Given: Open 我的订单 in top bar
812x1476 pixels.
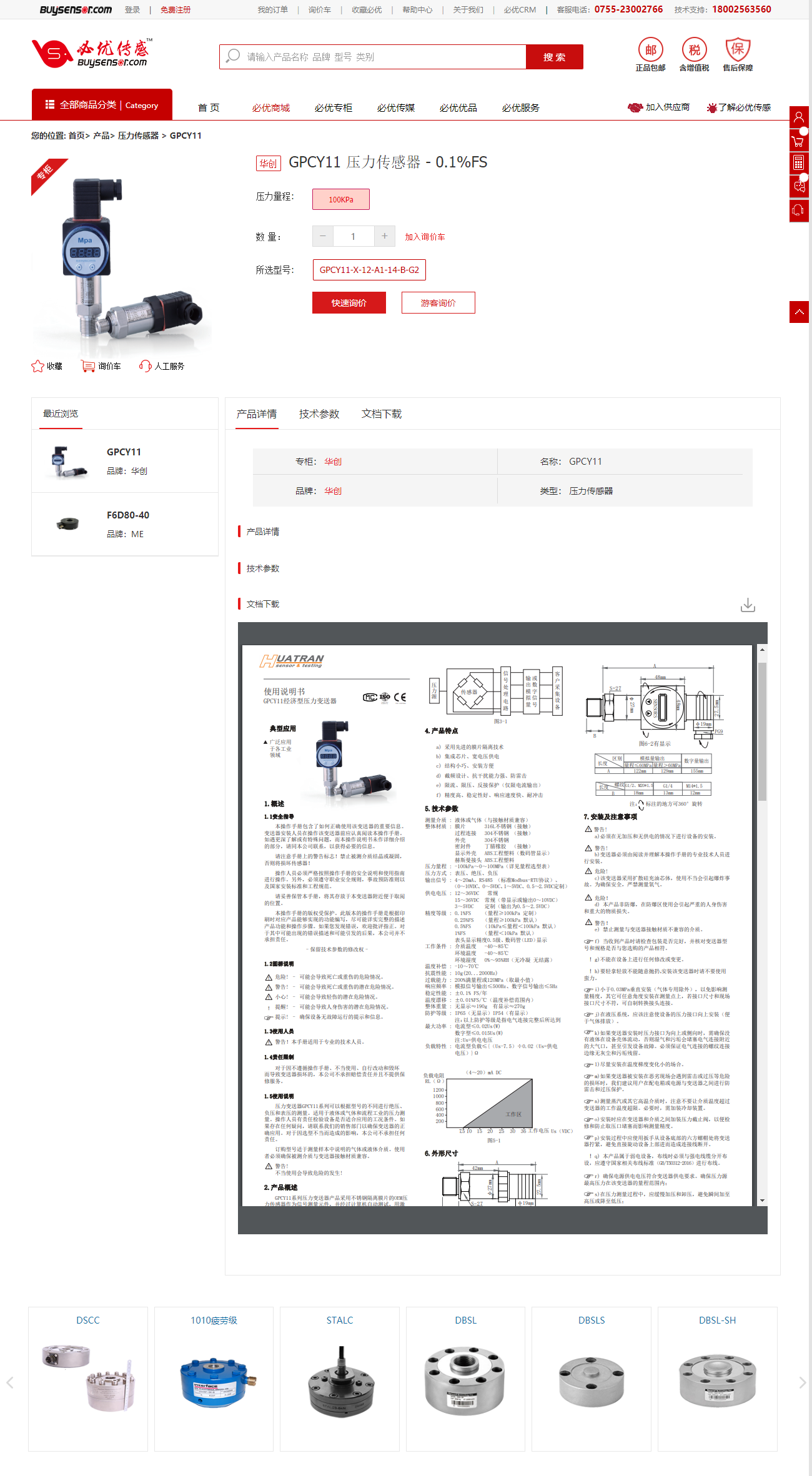Looking at the screenshot, I should tap(273, 10).
